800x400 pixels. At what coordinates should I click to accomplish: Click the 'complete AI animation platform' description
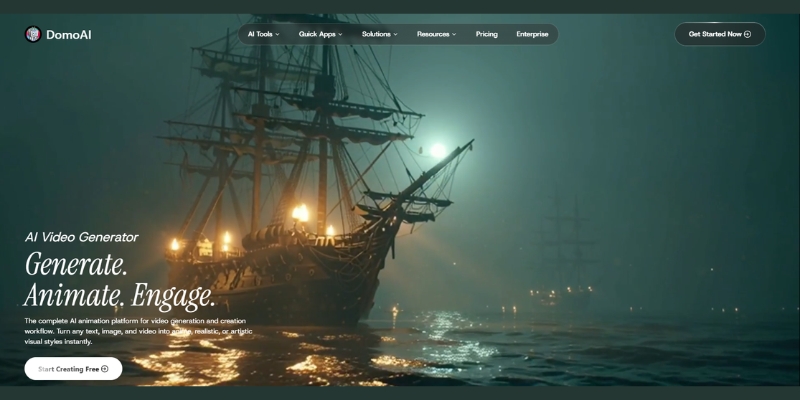(138, 331)
